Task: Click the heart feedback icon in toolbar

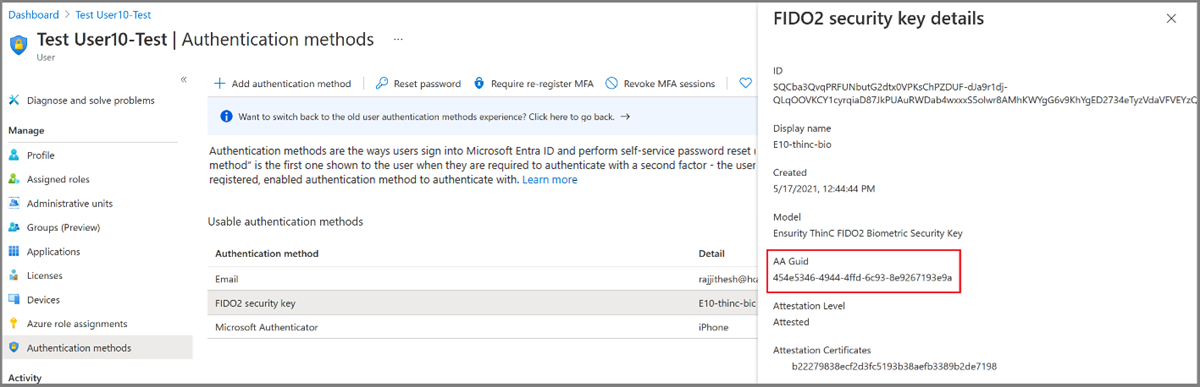Action: click(745, 83)
